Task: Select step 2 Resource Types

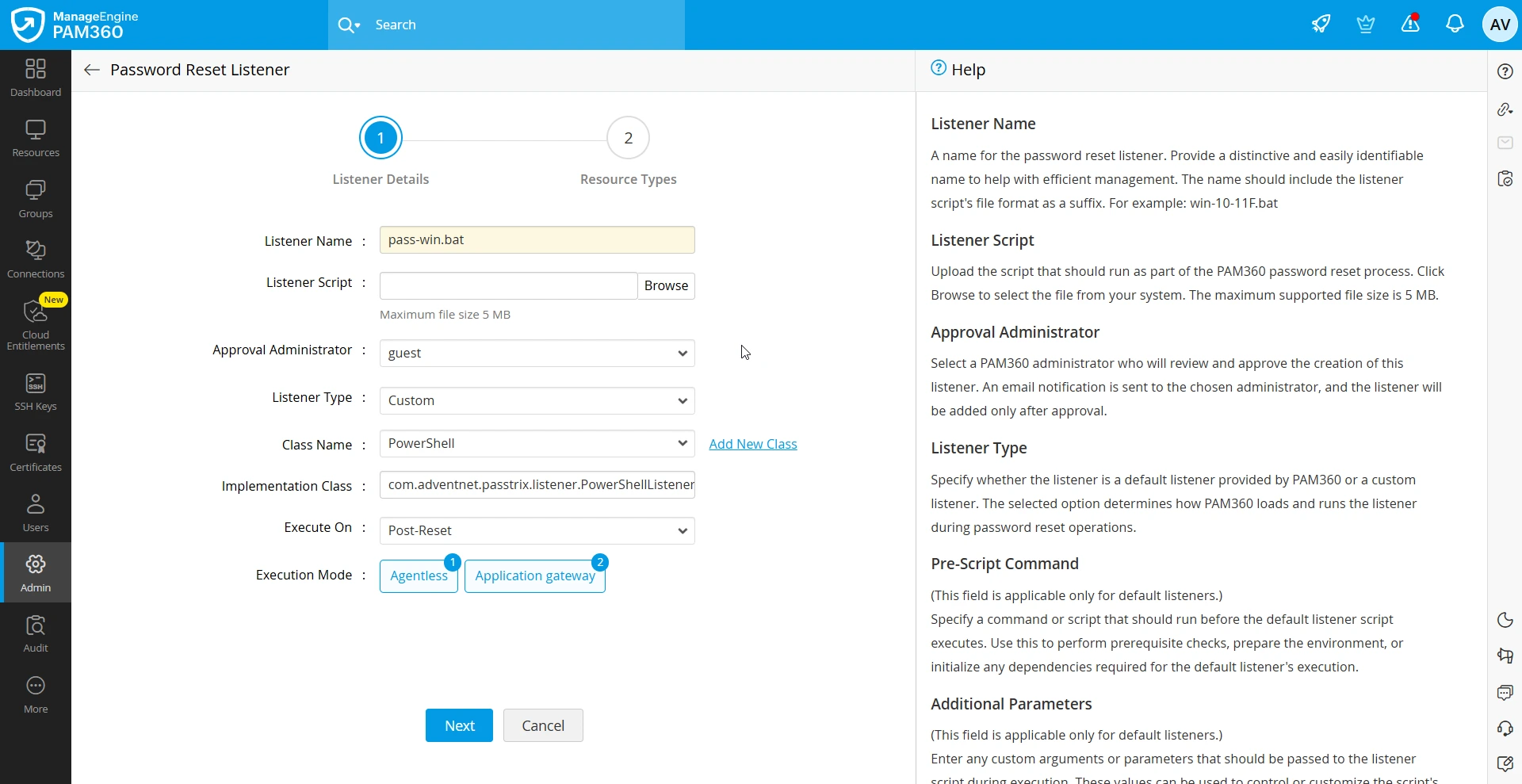Action: click(628, 138)
